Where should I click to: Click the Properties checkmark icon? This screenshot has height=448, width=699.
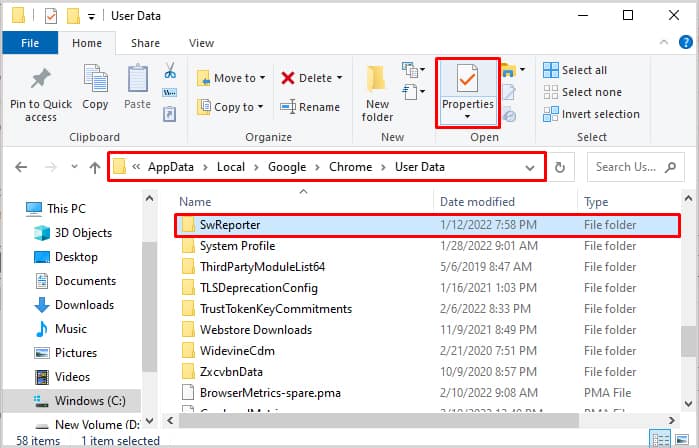(467, 79)
